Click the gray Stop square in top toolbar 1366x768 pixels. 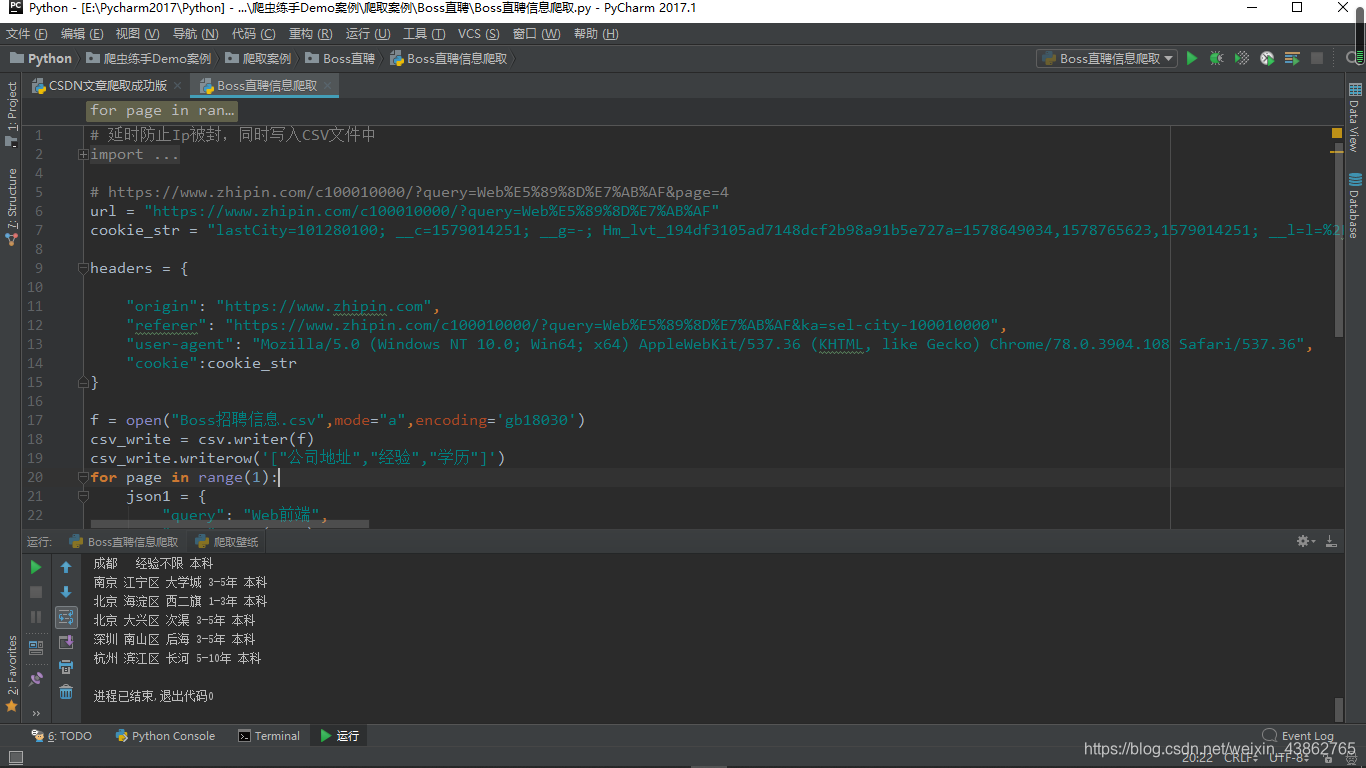click(x=1318, y=59)
